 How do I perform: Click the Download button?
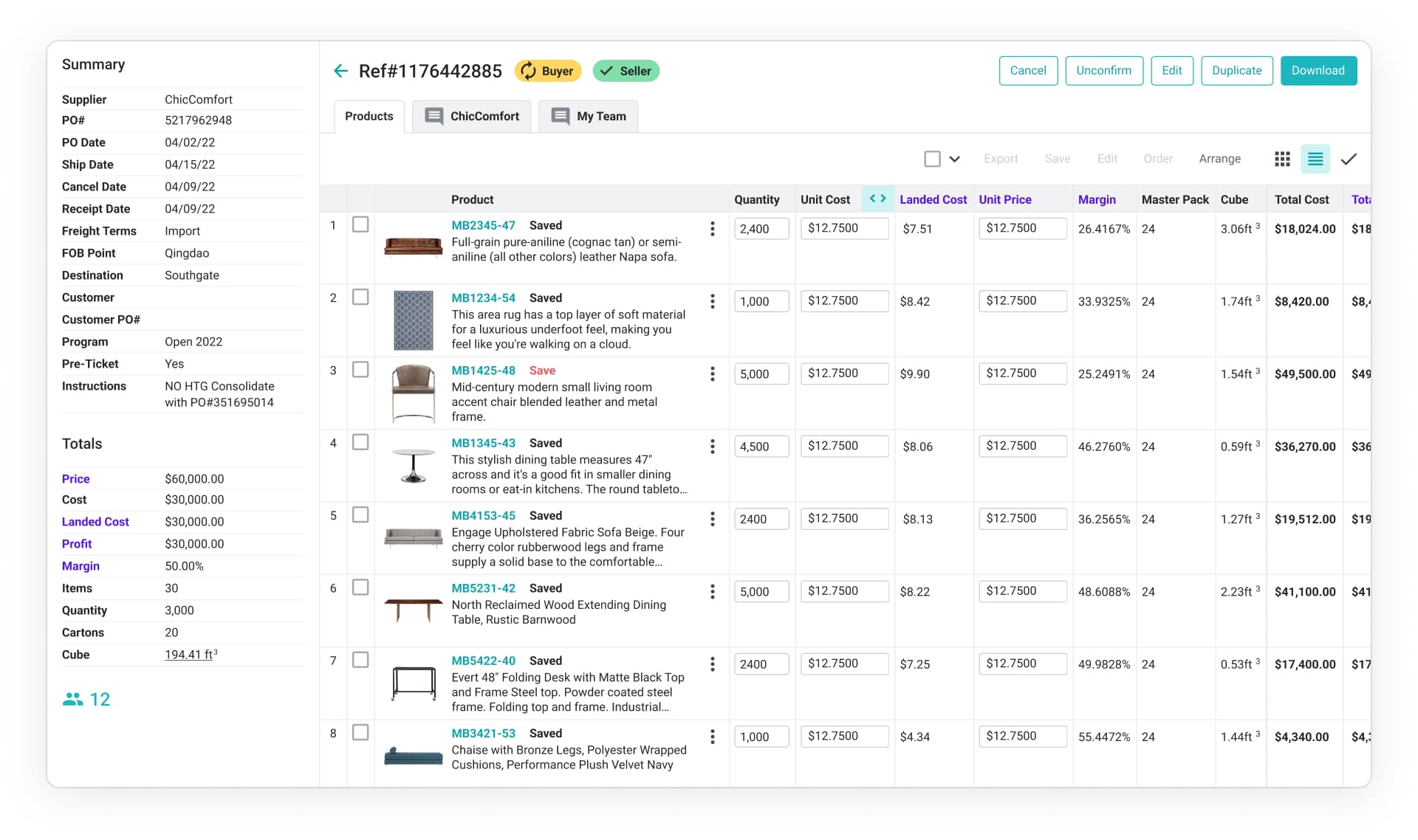pyautogui.click(x=1318, y=70)
